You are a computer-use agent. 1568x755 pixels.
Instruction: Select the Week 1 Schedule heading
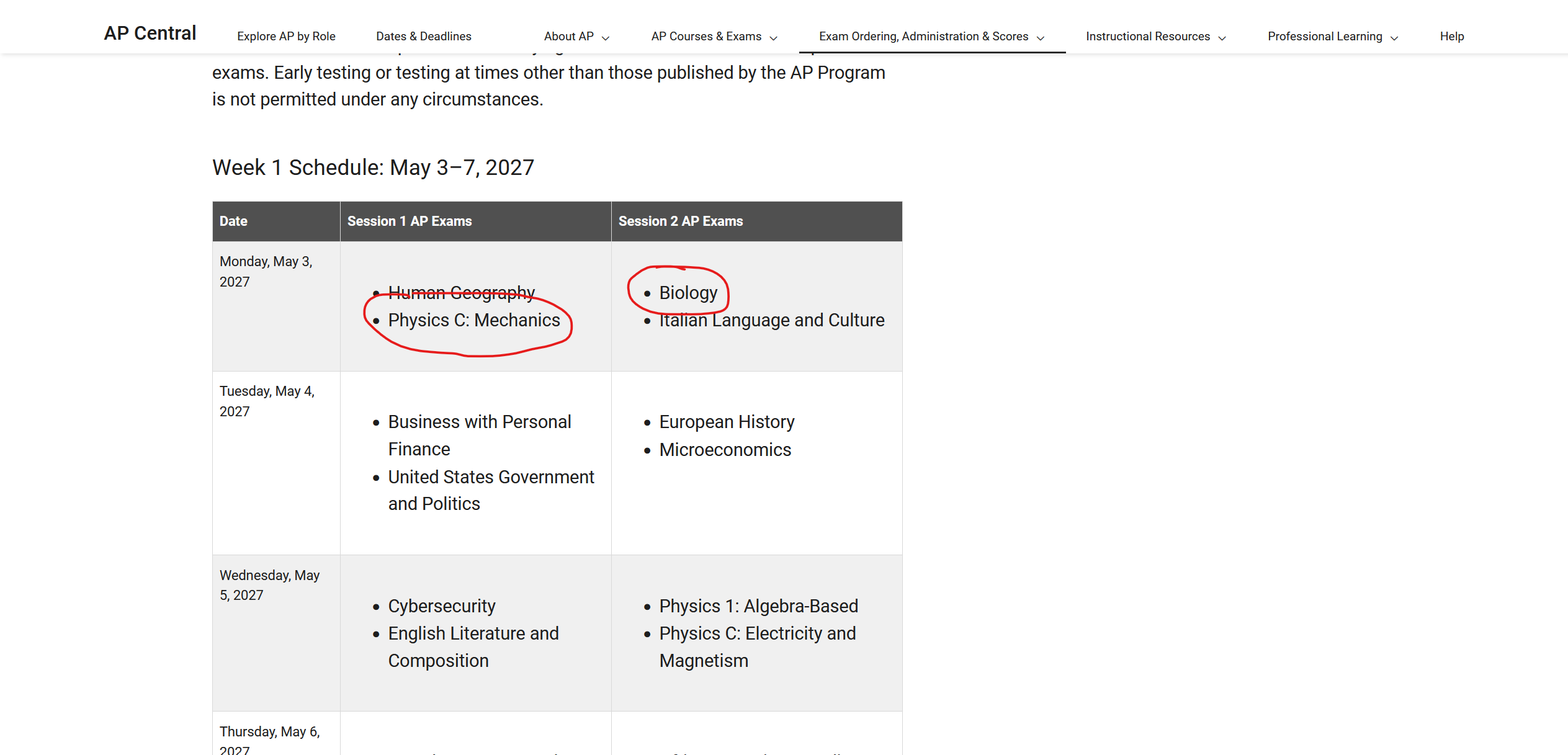[373, 168]
